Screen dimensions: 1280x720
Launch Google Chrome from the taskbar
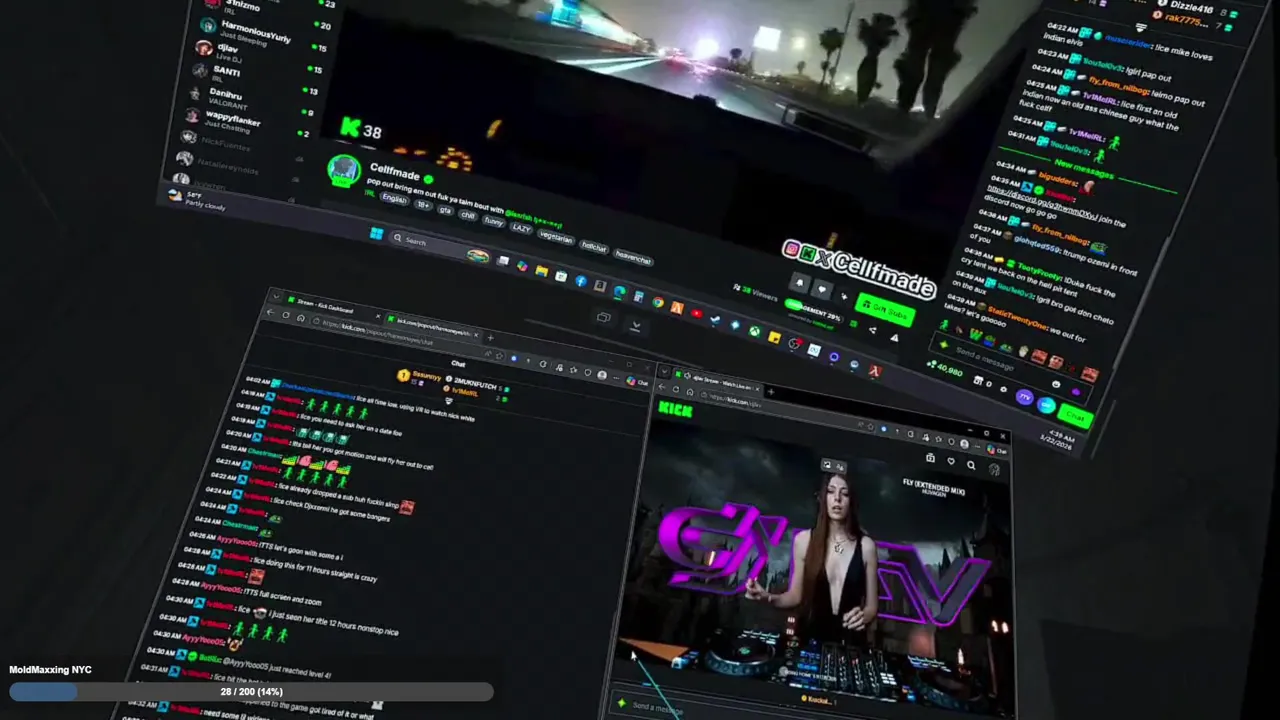coord(658,302)
